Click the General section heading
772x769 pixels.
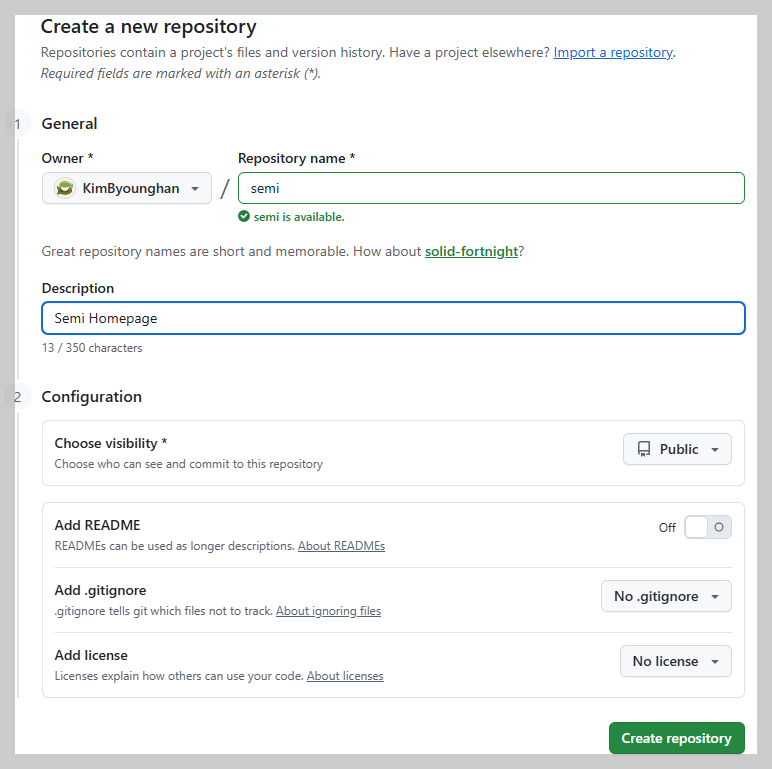pos(70,124)
